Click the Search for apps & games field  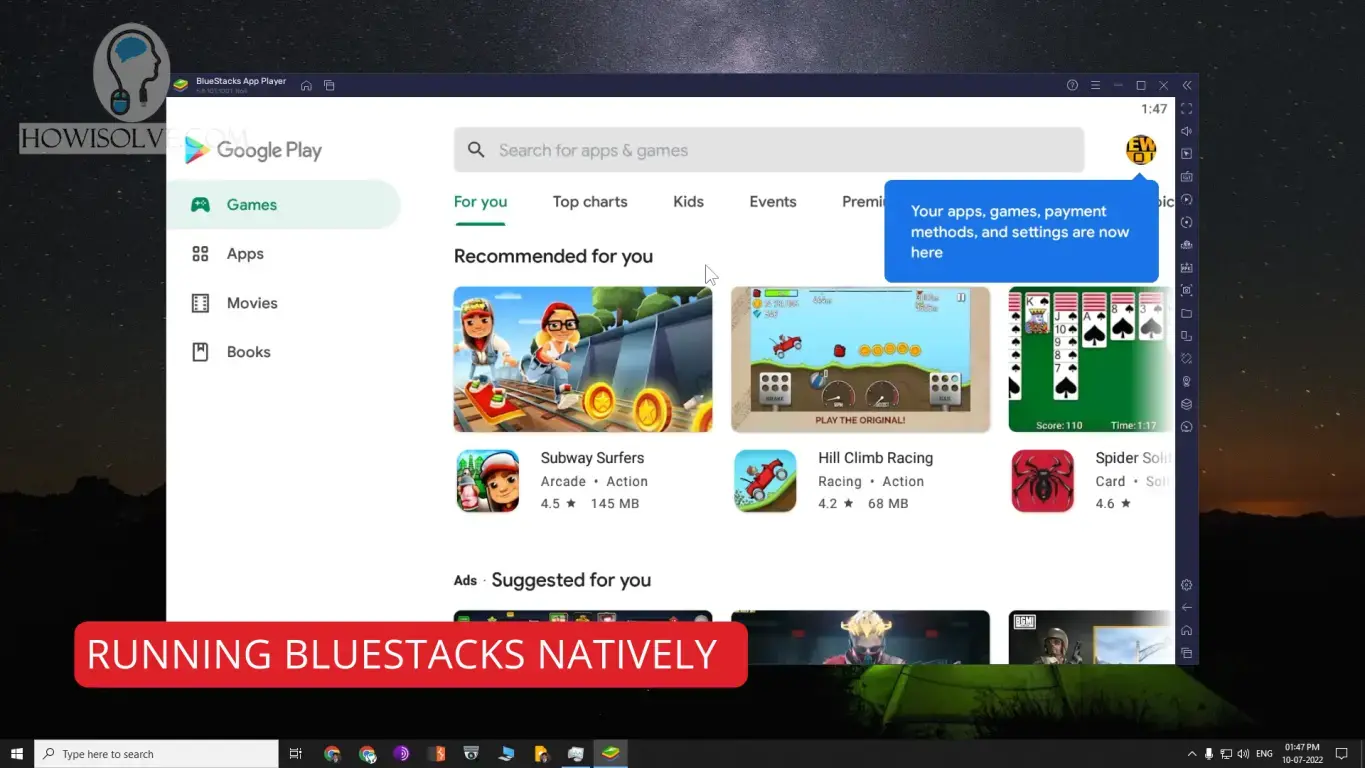[769, 150]
